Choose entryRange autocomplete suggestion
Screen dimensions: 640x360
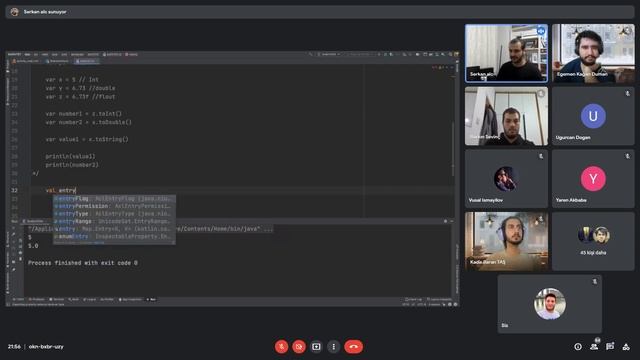[x=114, y=221]
